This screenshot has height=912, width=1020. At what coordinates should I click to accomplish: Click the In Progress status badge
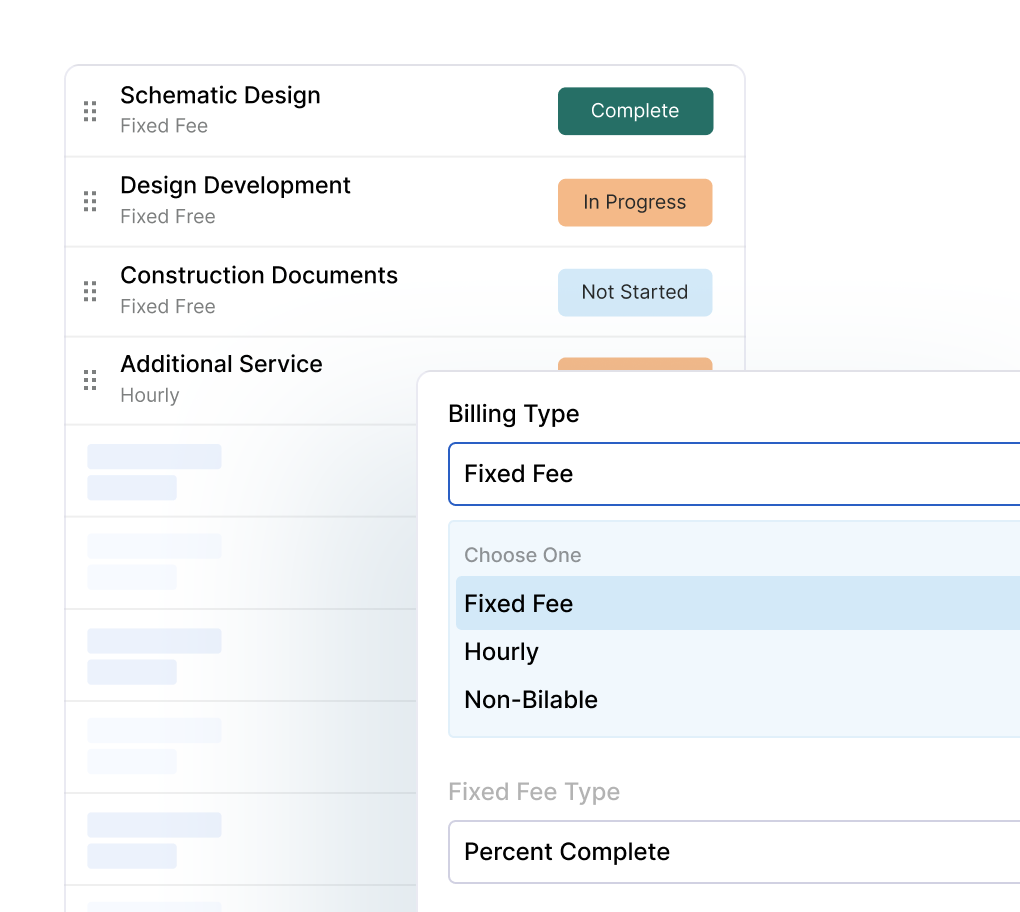[635, 202]
